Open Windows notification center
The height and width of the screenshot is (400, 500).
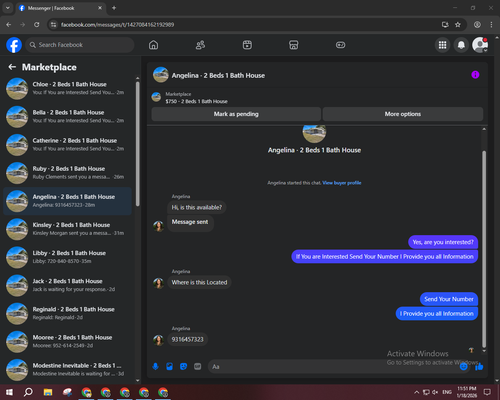click(x=487, y=392)
